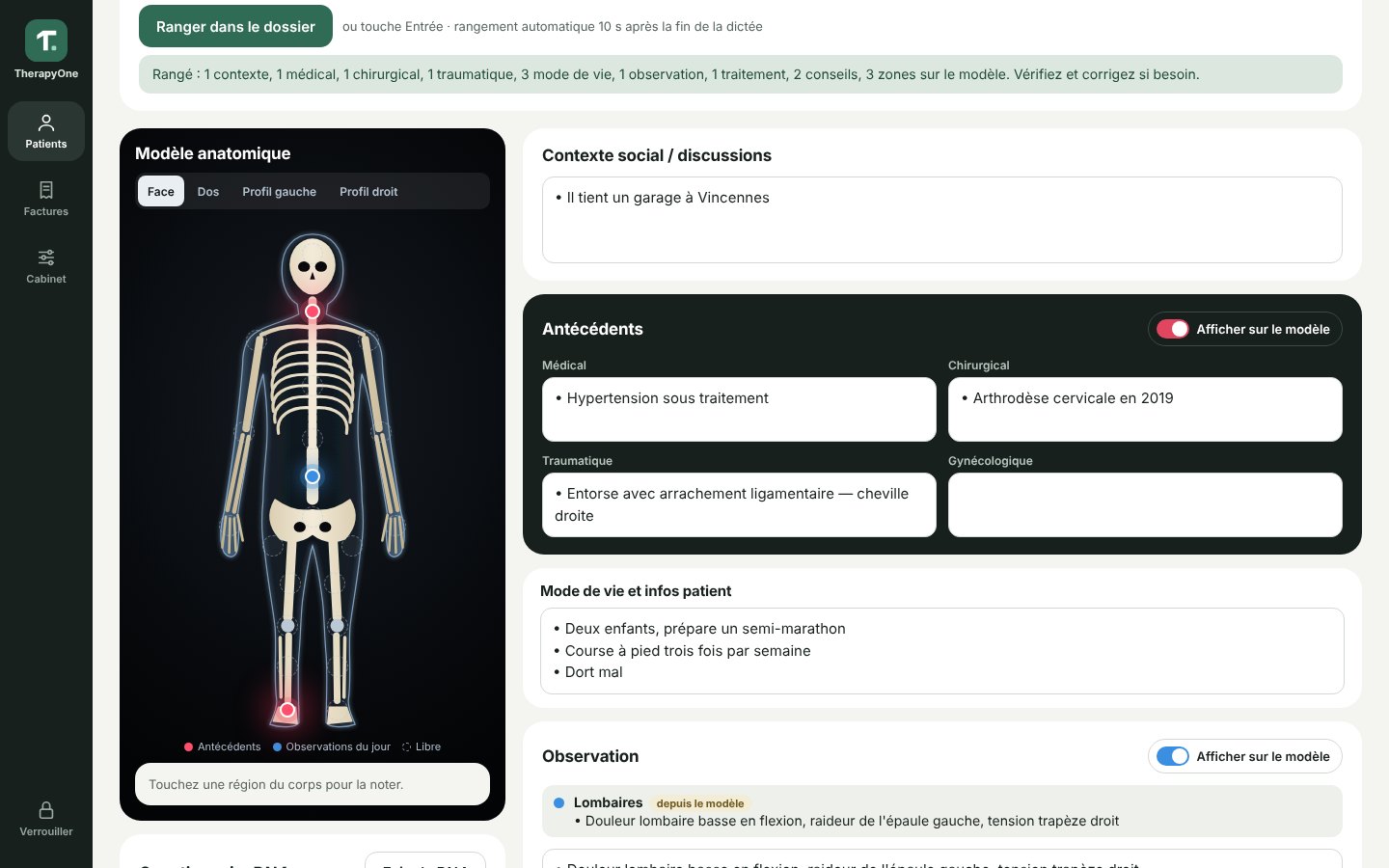
Task: Click the Traumatique antécédents field
Action: pyautogui.click(x=739, y=504)
